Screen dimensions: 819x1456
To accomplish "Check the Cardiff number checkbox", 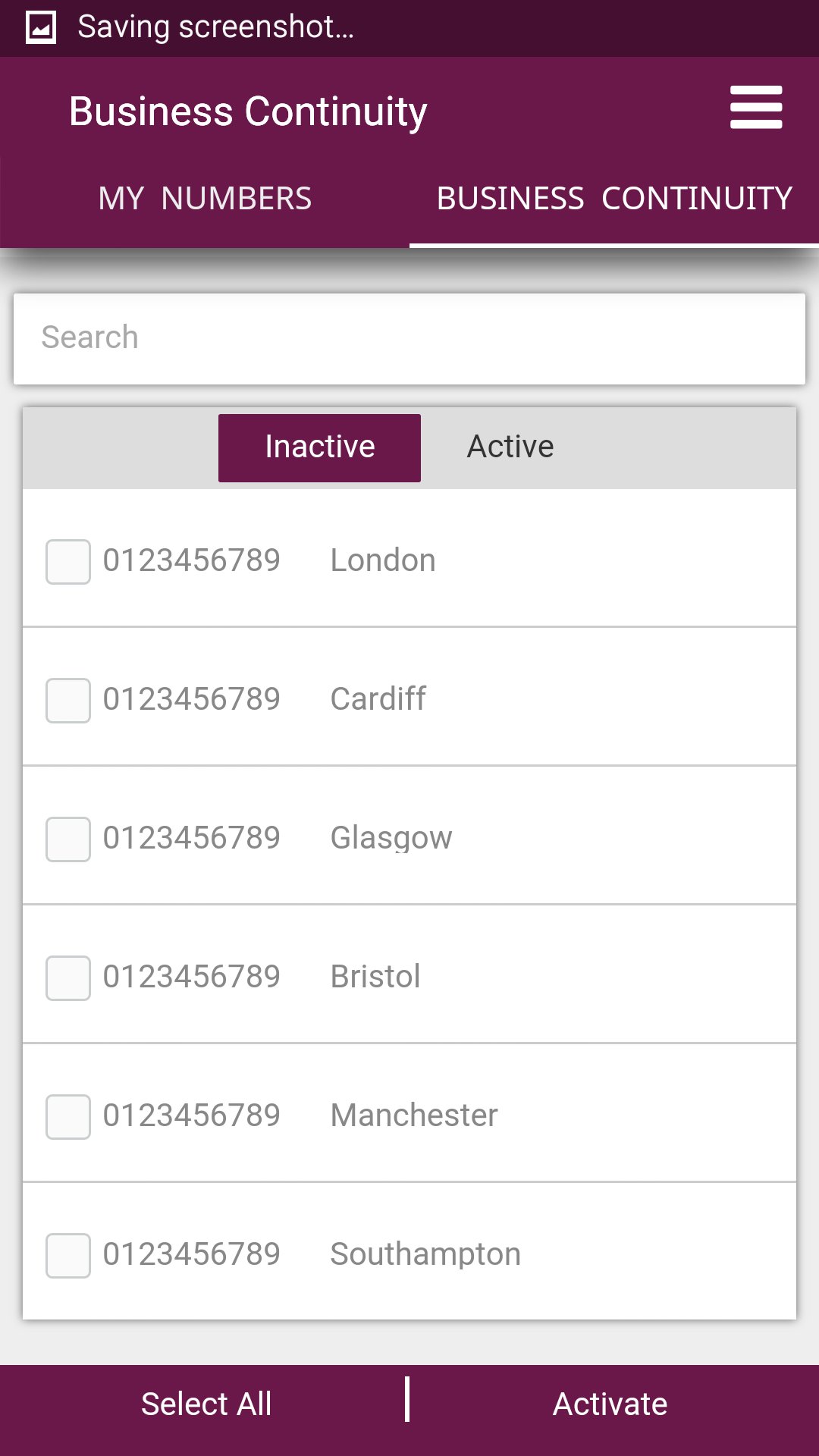I will (x=68, y=701).
